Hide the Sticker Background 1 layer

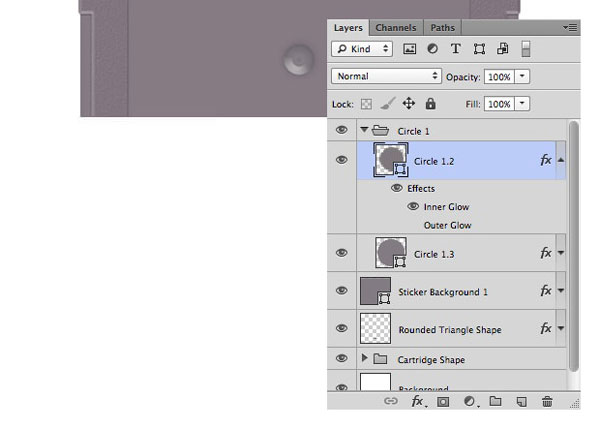point(342,290)
